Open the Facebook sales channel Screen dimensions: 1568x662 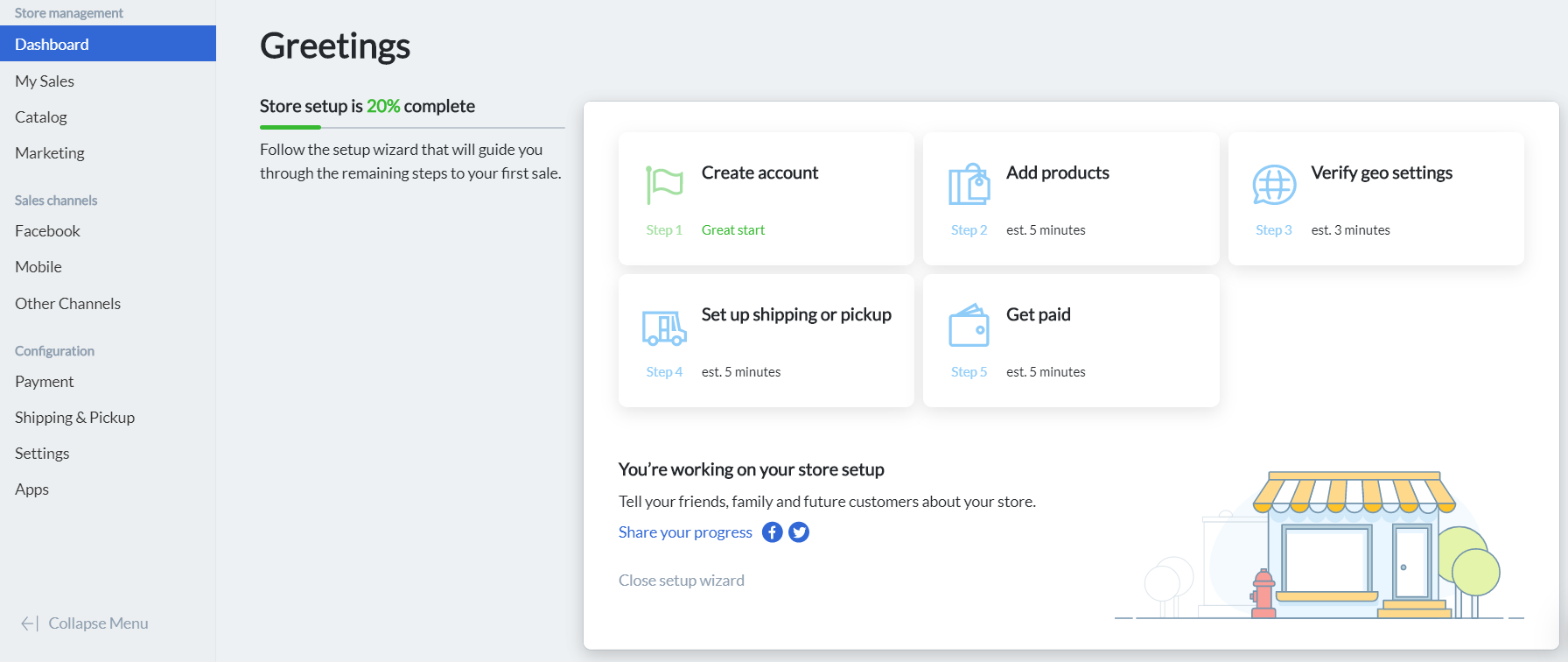point(47,231)
